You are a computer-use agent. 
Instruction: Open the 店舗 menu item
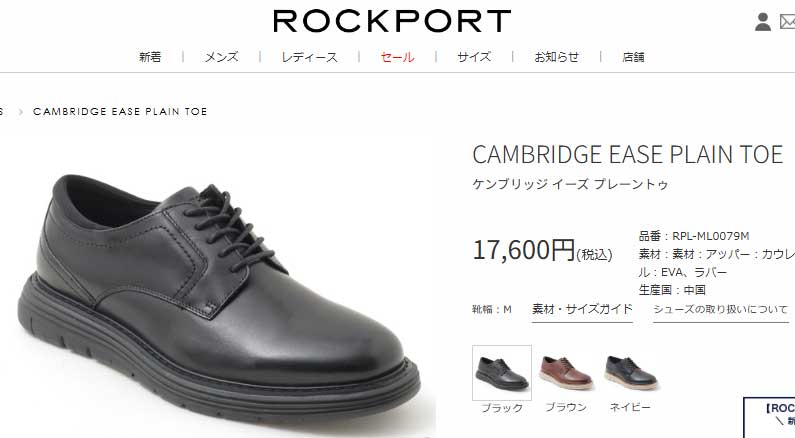tap(633, 57)
